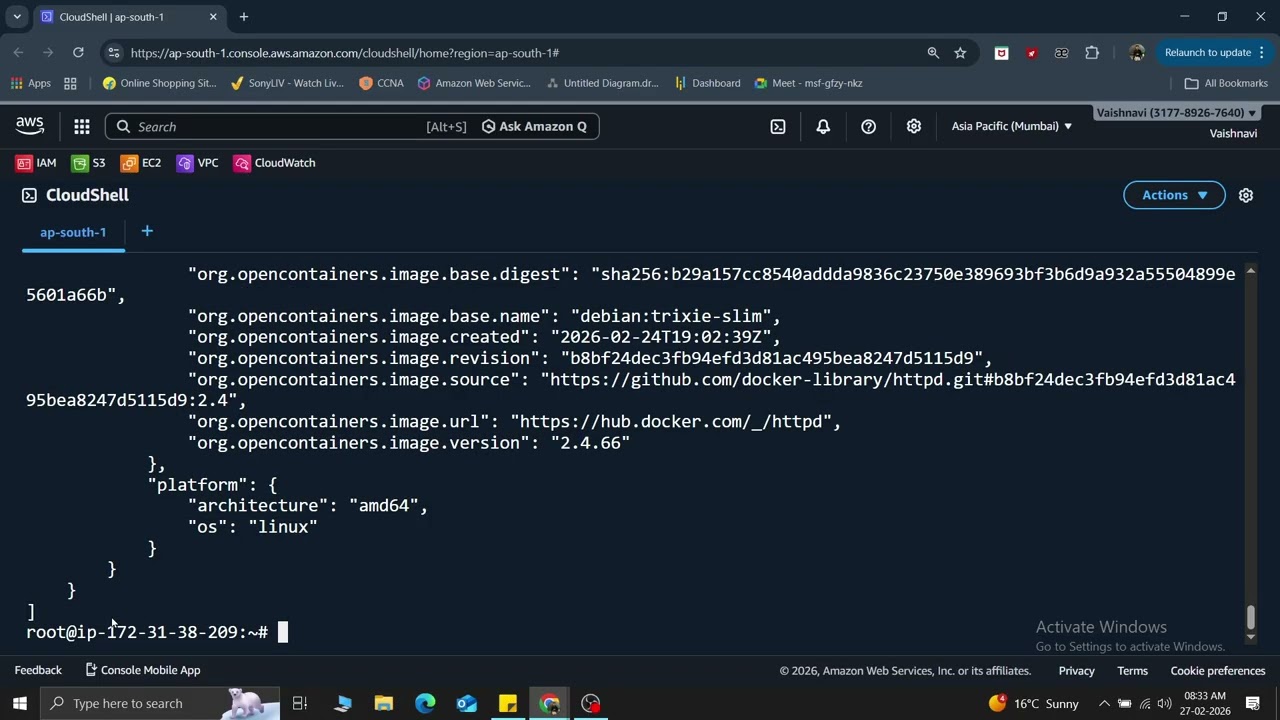
Task: Open Feedback link in footer
Action: pos(38,671)
